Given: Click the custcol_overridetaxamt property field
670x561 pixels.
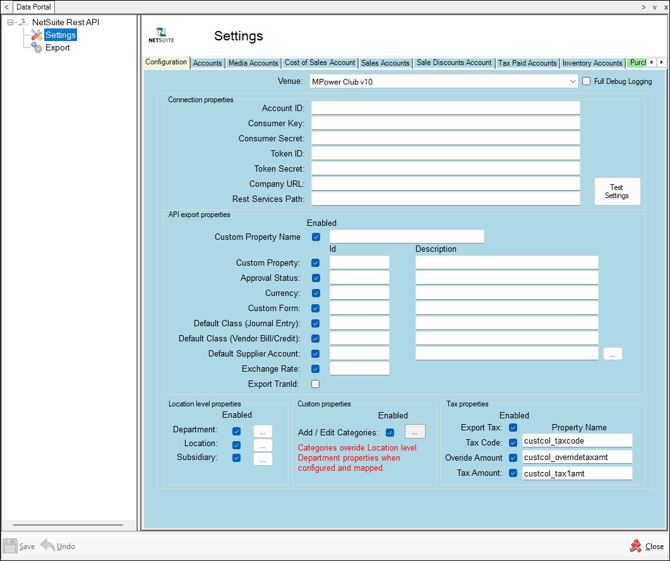Looking at the screenshot, I should pyautogui.click(x=577, y=457).
